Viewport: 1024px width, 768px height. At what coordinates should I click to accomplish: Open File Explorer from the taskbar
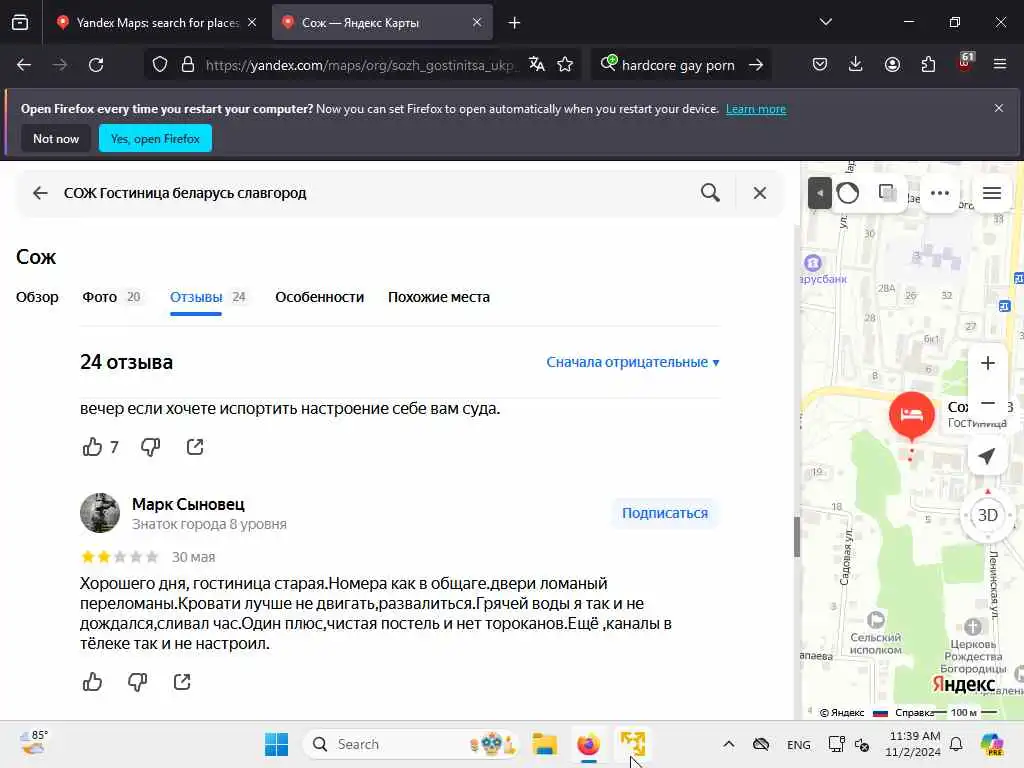(544, 744)
